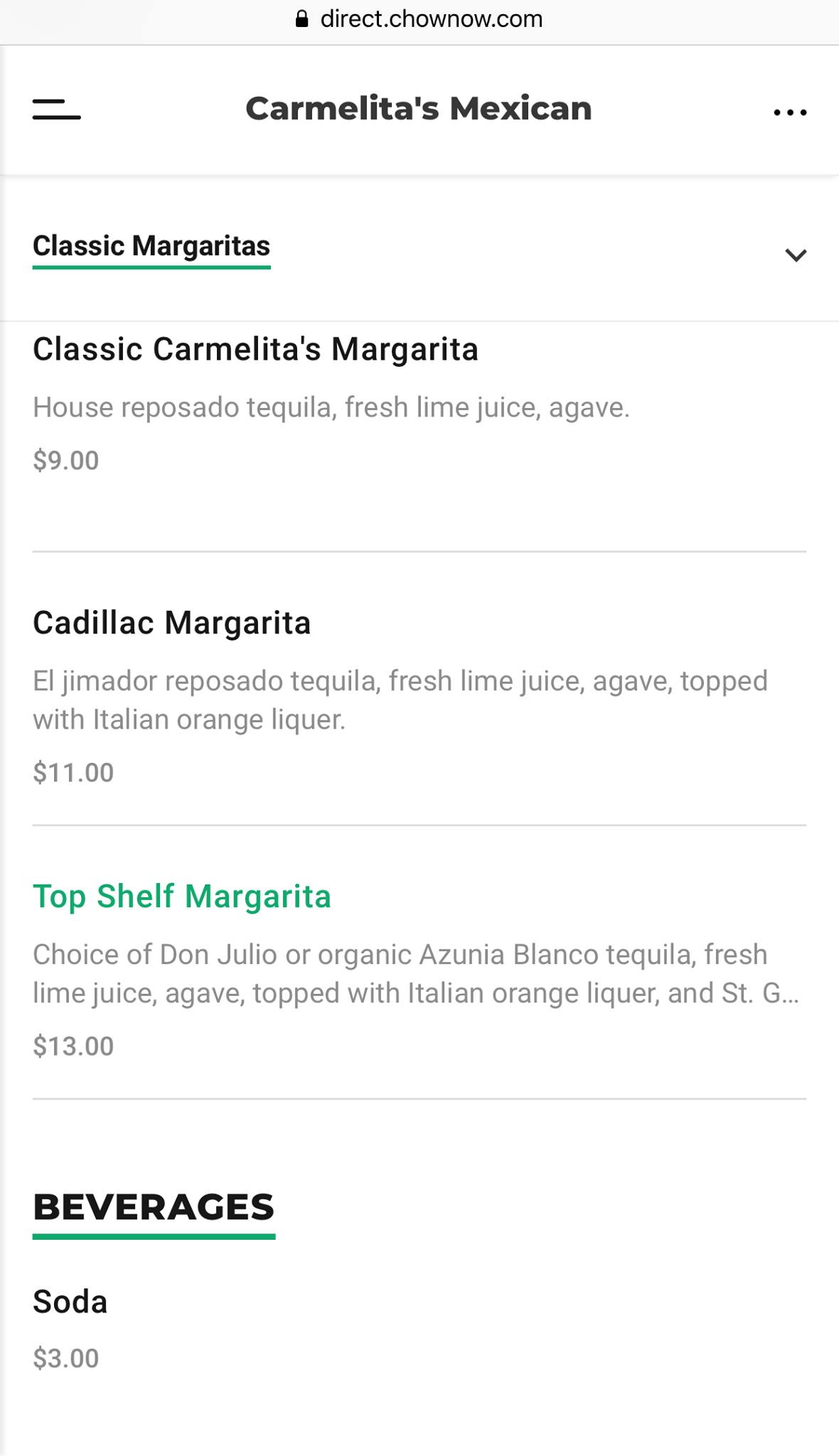Open the Cadillac Margarita item

pyautogui.click(x=172, y=623)
